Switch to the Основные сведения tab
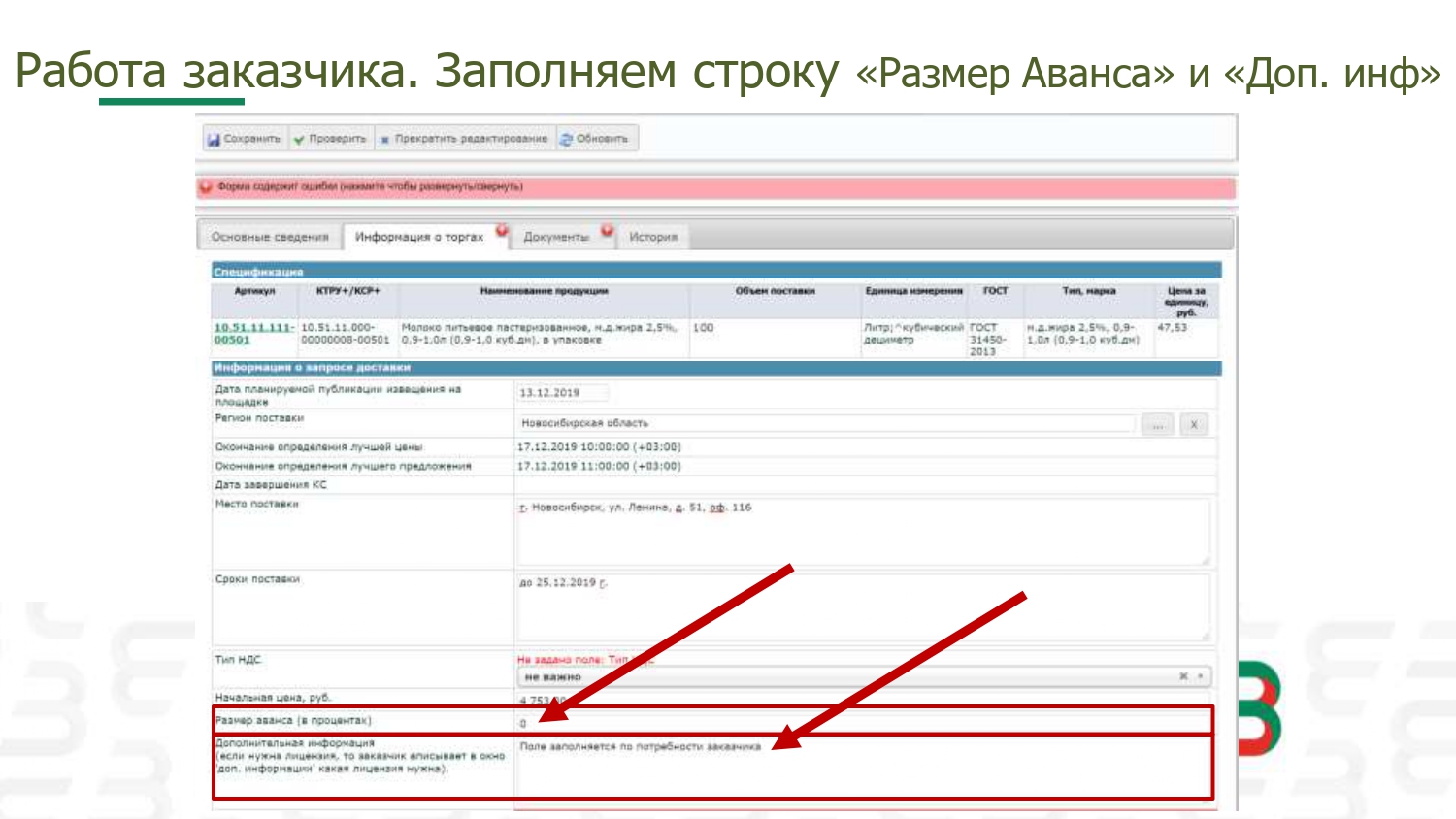The width and height of the screenshot is (1456, 819). 270,237
